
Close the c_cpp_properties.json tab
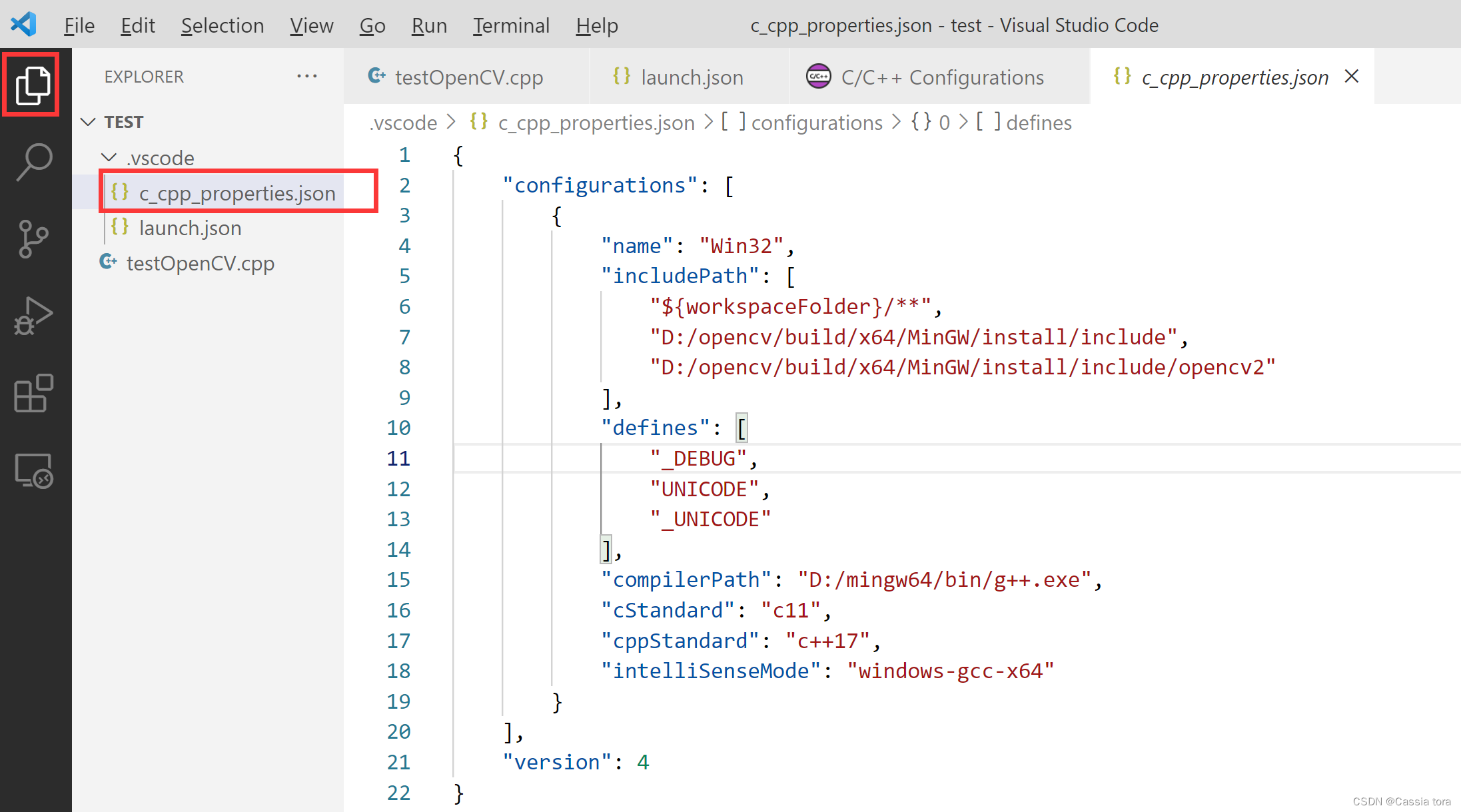point(1352,76)
